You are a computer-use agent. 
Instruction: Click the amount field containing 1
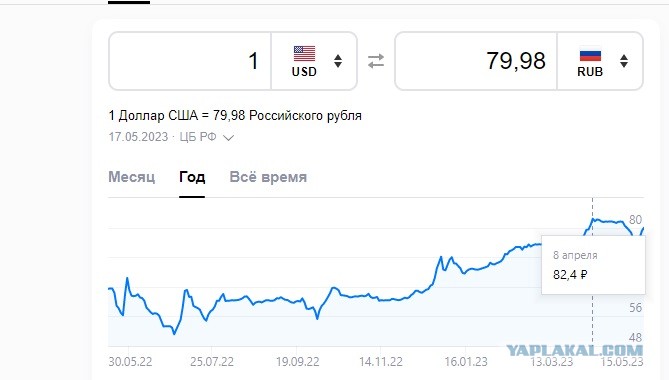(190, 61)
